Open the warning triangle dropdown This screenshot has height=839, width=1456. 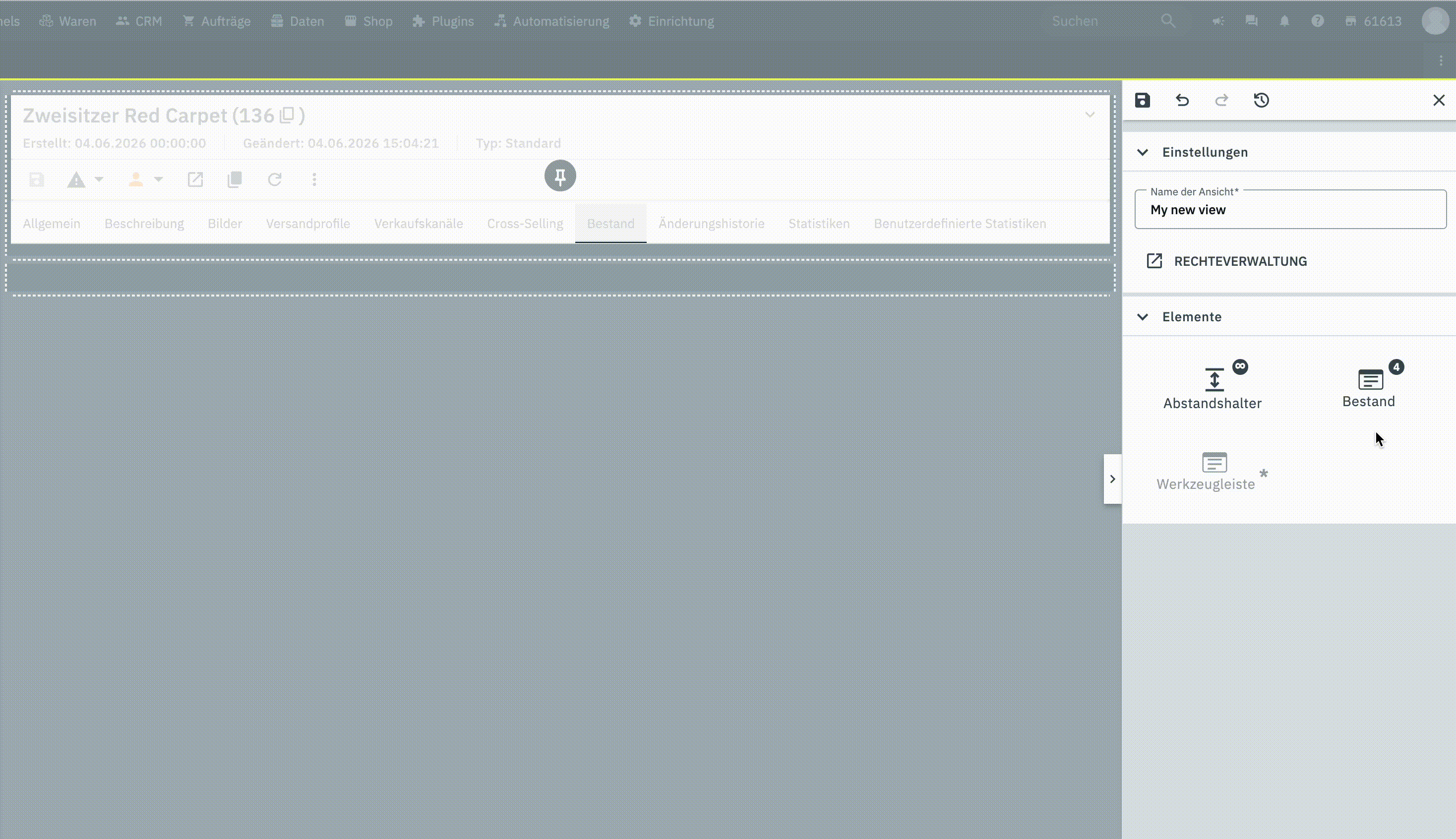click(x=85, y=180)
